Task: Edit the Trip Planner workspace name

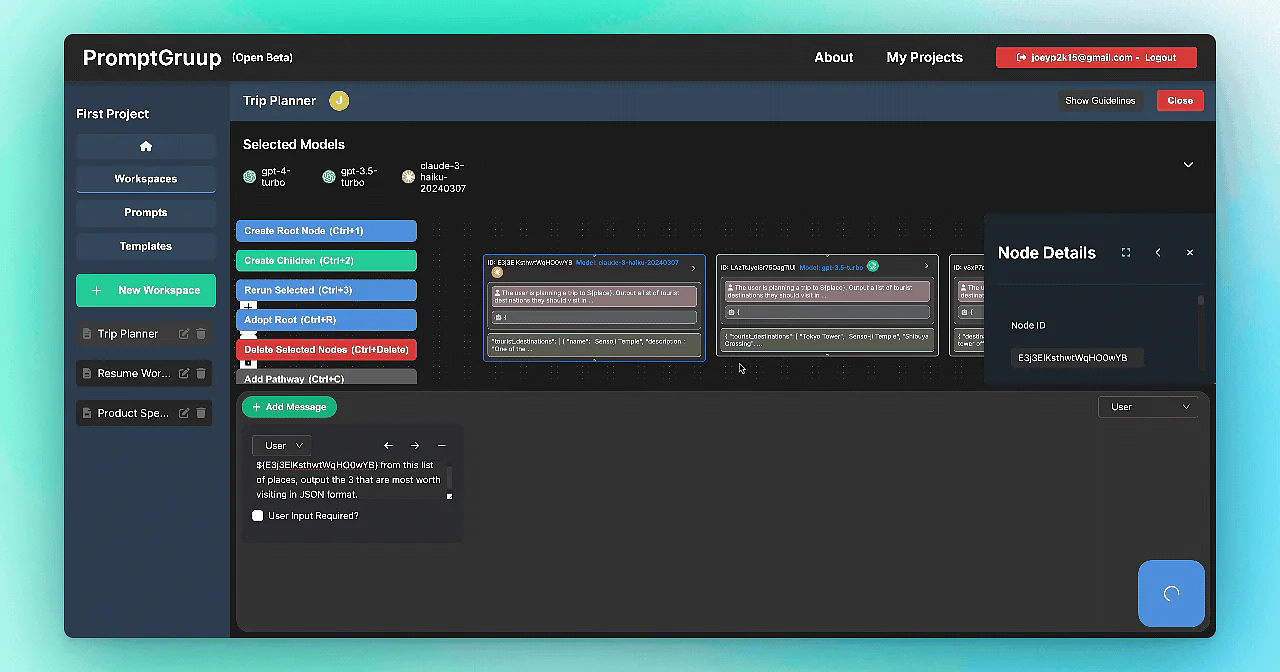Action: point(183,333)
